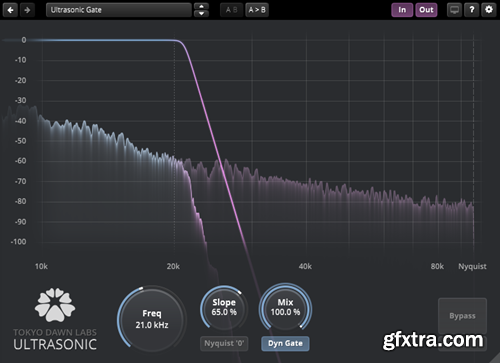
Task: Click the monitor display icon
Action: 454,10
